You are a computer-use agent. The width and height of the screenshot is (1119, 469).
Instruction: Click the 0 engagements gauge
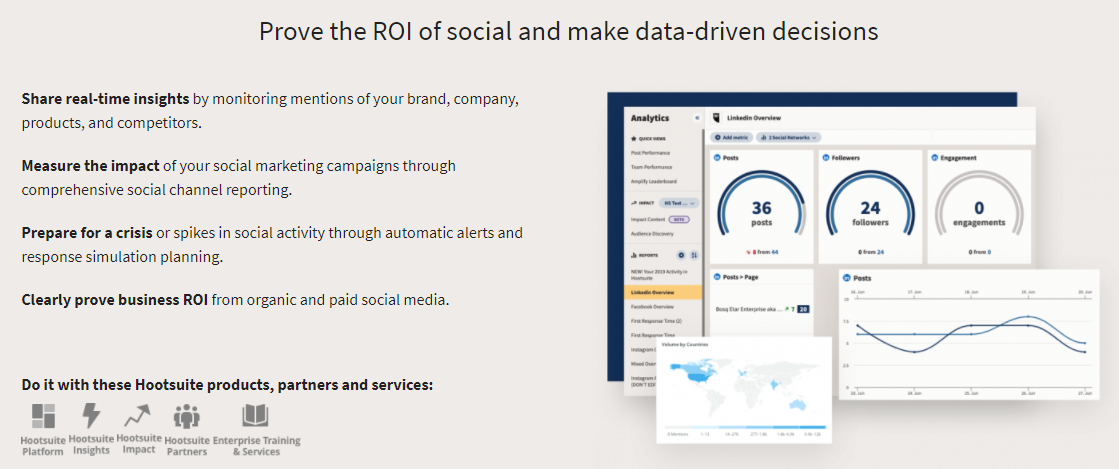[979, 202]
